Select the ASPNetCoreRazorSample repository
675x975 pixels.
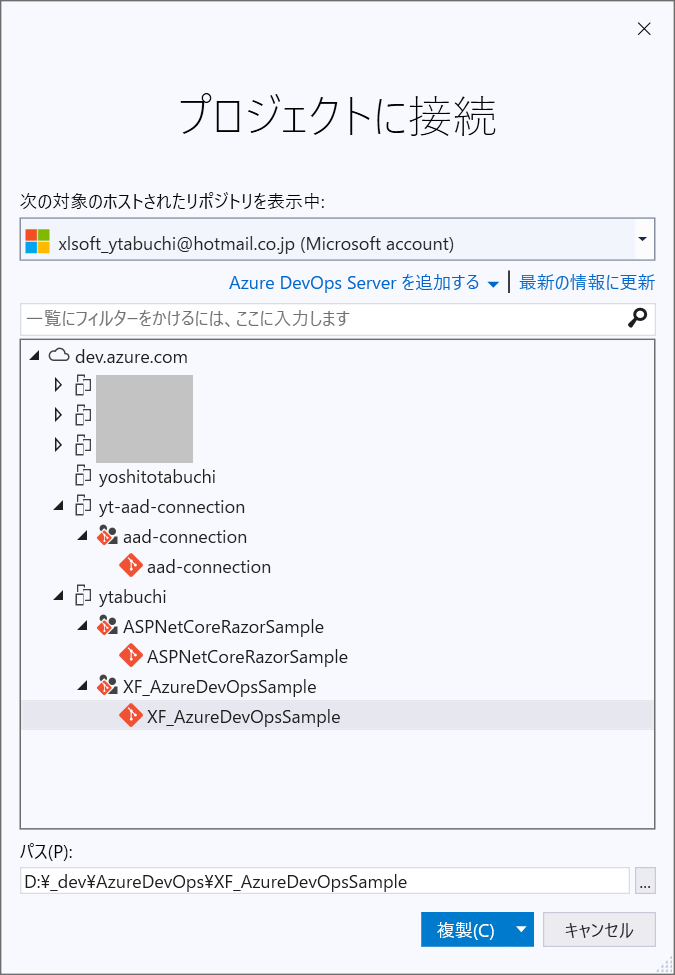click(244, 656)
